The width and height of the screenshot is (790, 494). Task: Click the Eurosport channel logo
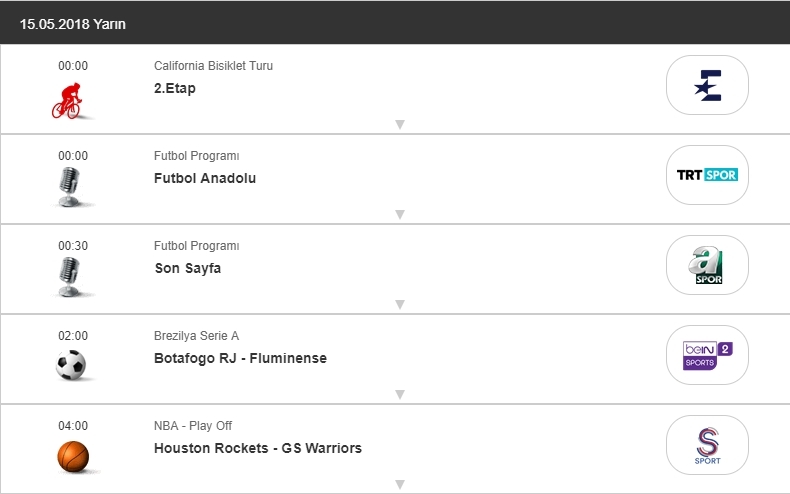click(707, 86)
